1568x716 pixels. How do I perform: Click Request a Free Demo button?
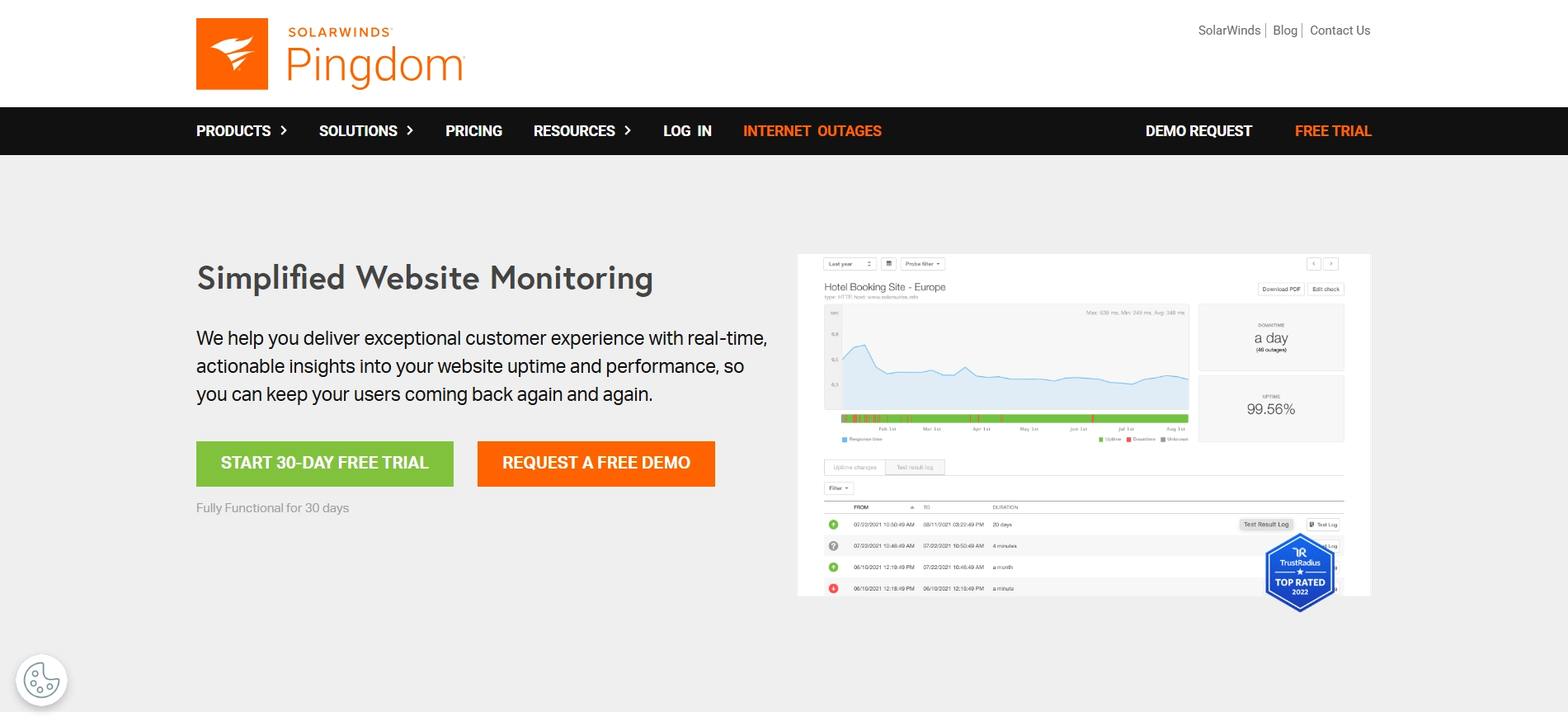pos(596,464)
